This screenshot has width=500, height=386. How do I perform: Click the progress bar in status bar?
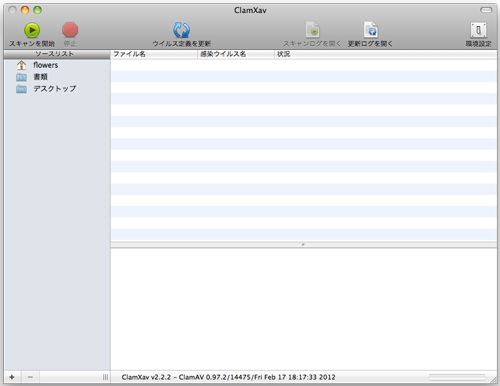click(x=457, y=377)
